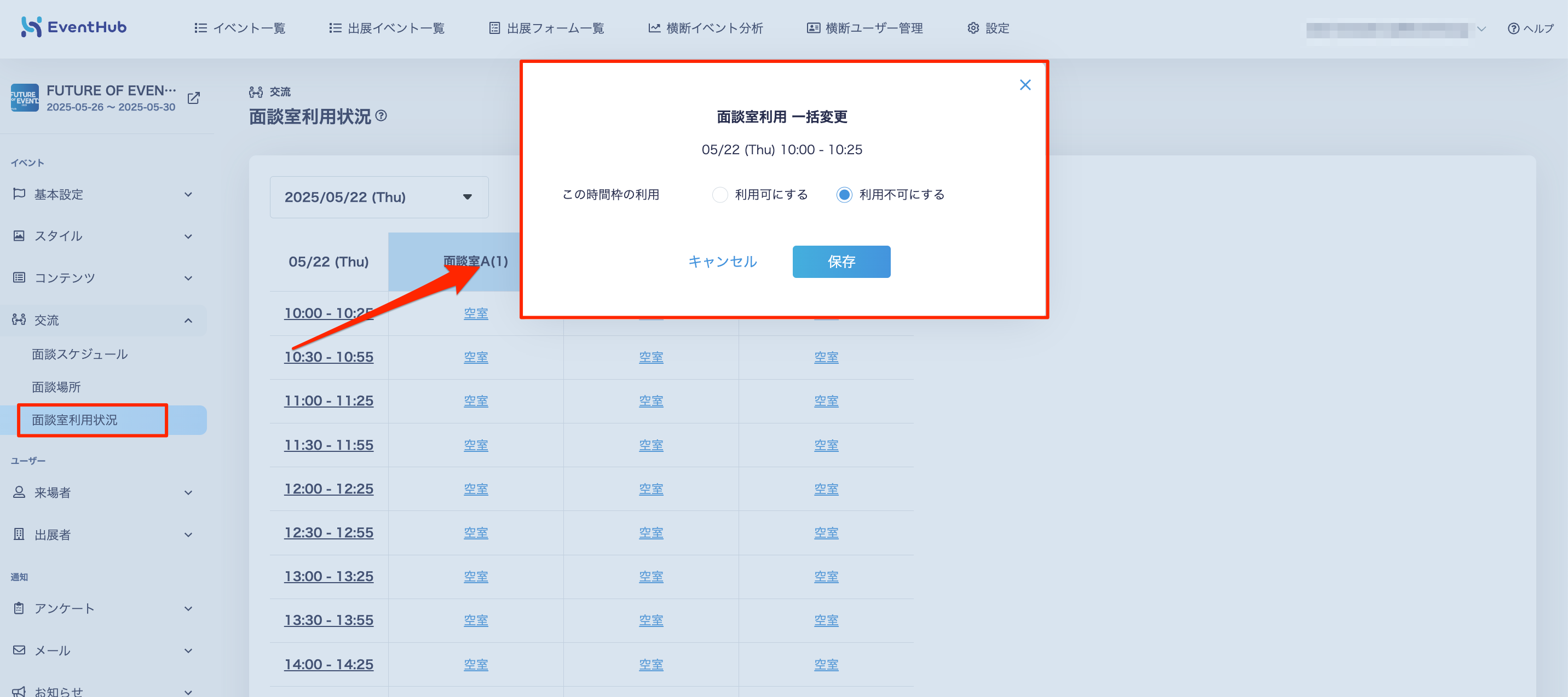Click the image icon for スタイル
This screenshot has width=1568, height=697.
point(19,236)
